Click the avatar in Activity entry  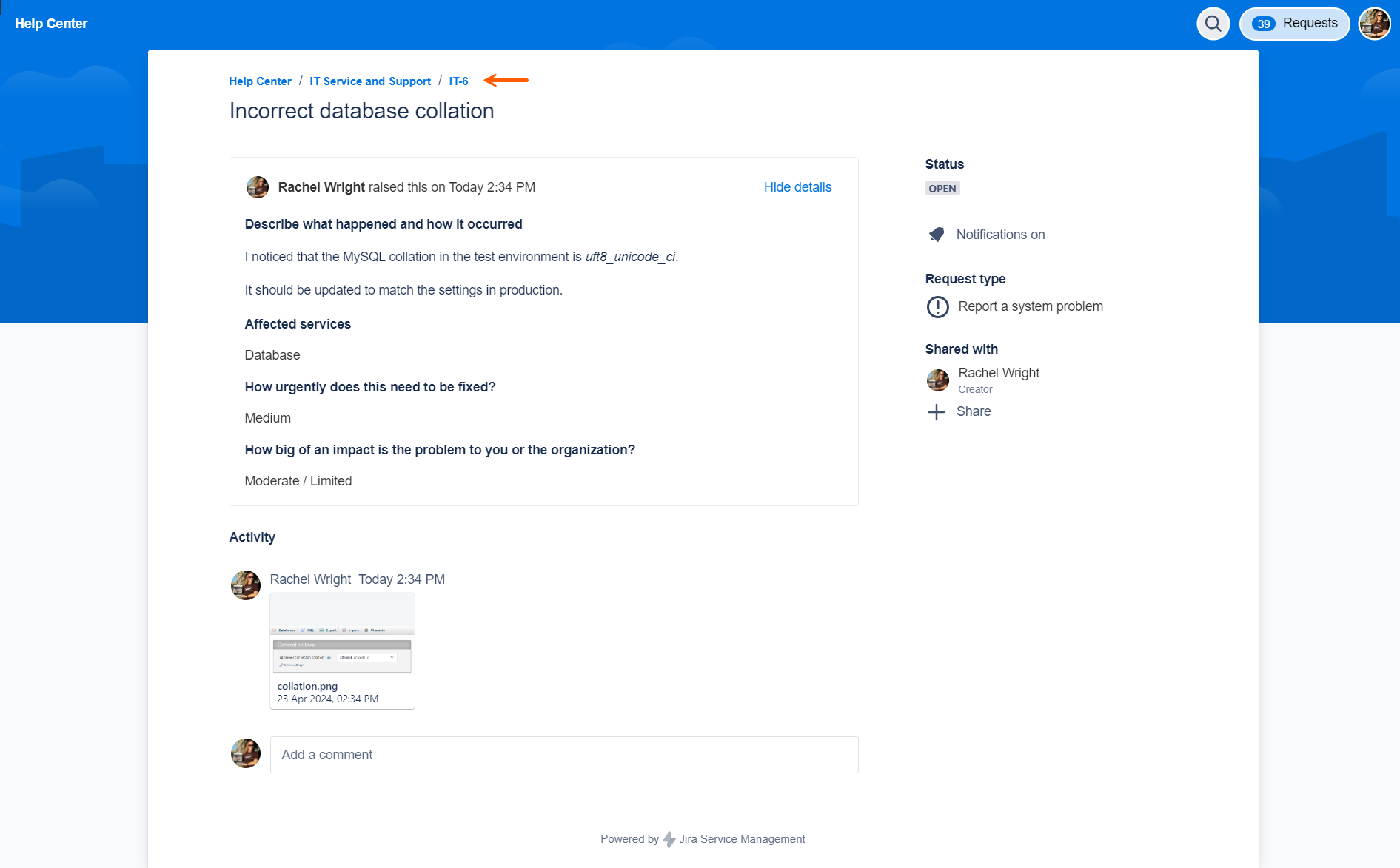[x=246, y=585]
